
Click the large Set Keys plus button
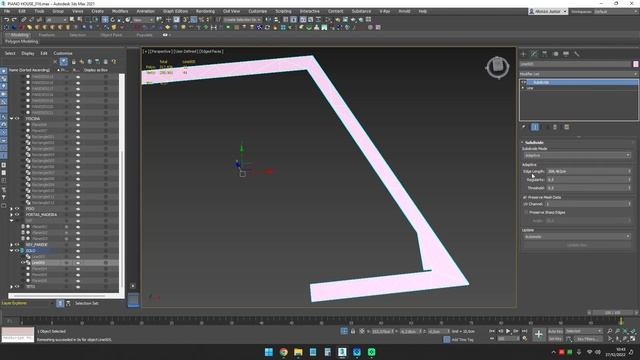click(539, 335)
